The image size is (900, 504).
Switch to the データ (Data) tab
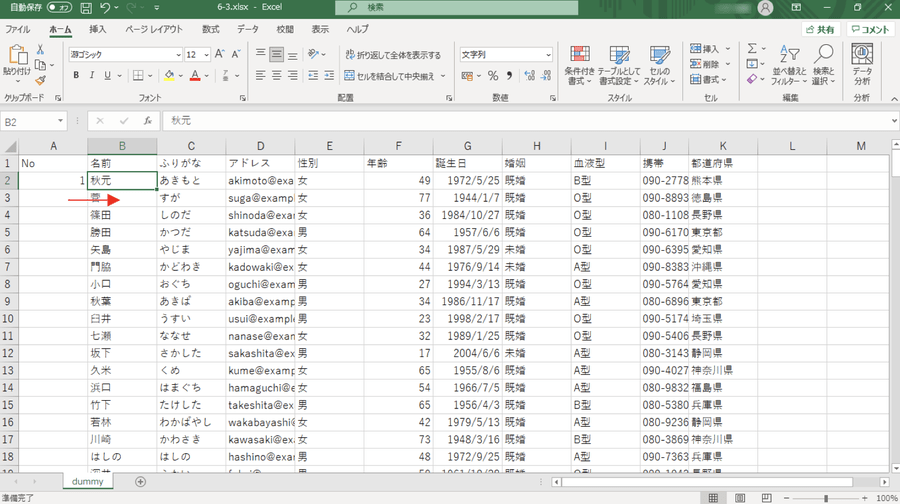click(x=248, y=30)
